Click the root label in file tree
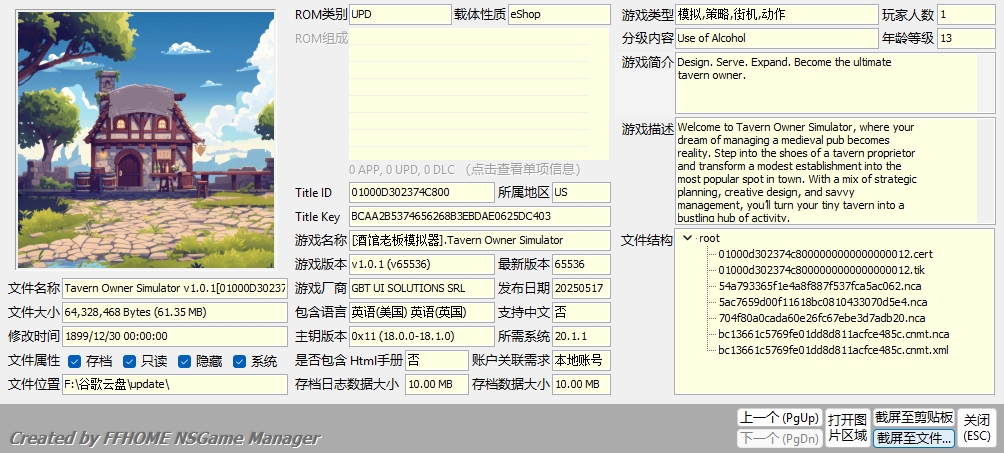The height and width of the screenshot is (453, 1004). click(x=709, y=238)
